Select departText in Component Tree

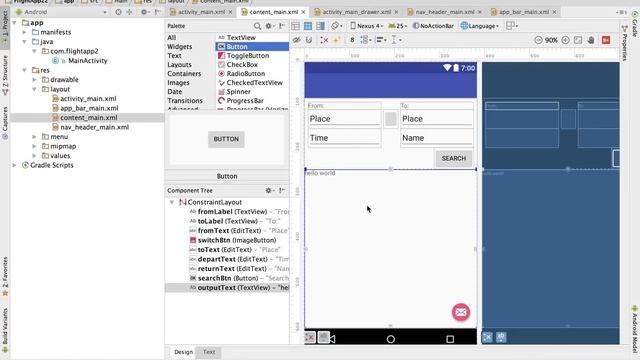pyautogui.click(x=239, y=259)
